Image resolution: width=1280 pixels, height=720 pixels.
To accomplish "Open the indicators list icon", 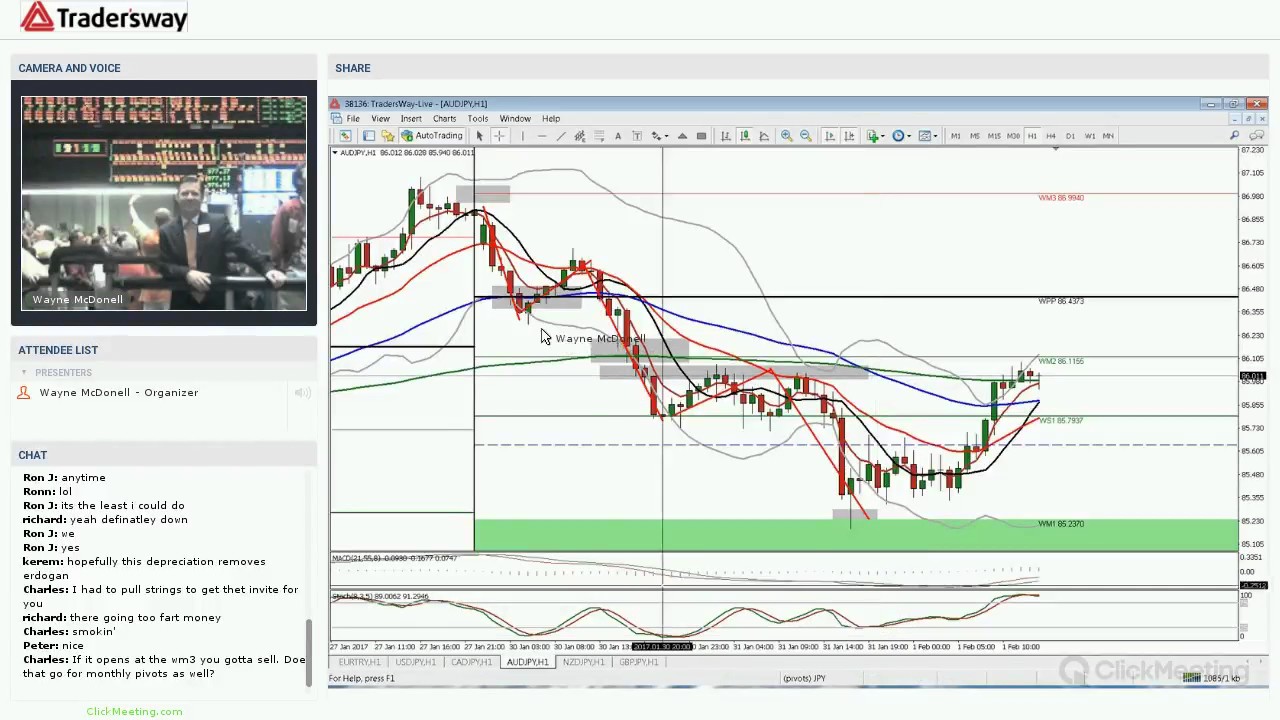I will click(x=872, y=136).
